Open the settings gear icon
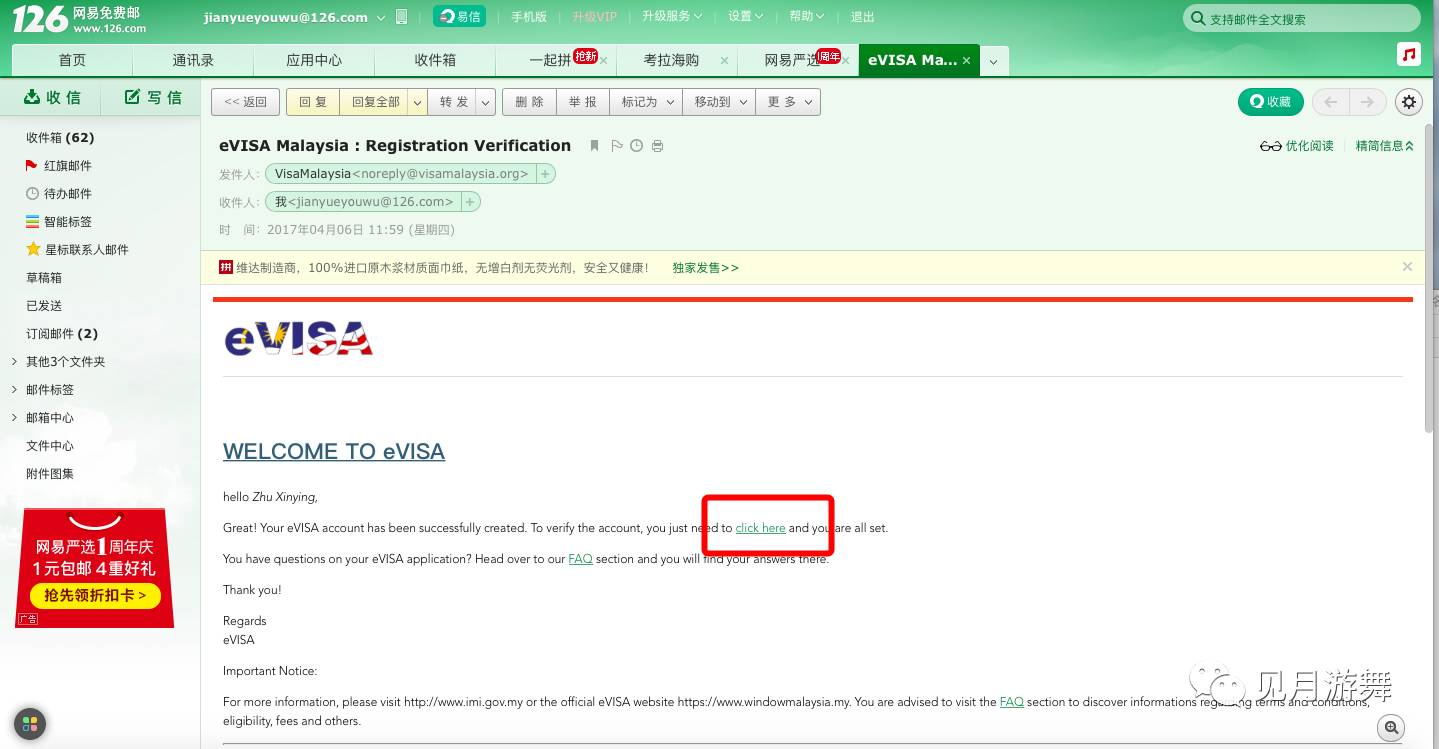Screen dimensions: 1439x749 pos(1409,101)
